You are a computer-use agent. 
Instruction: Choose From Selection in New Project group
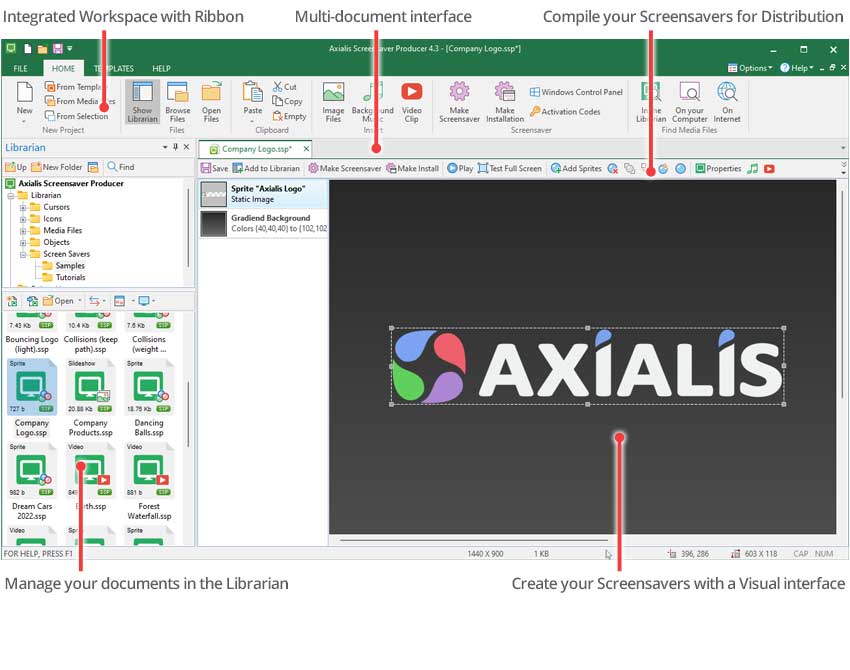coord(76,116)
